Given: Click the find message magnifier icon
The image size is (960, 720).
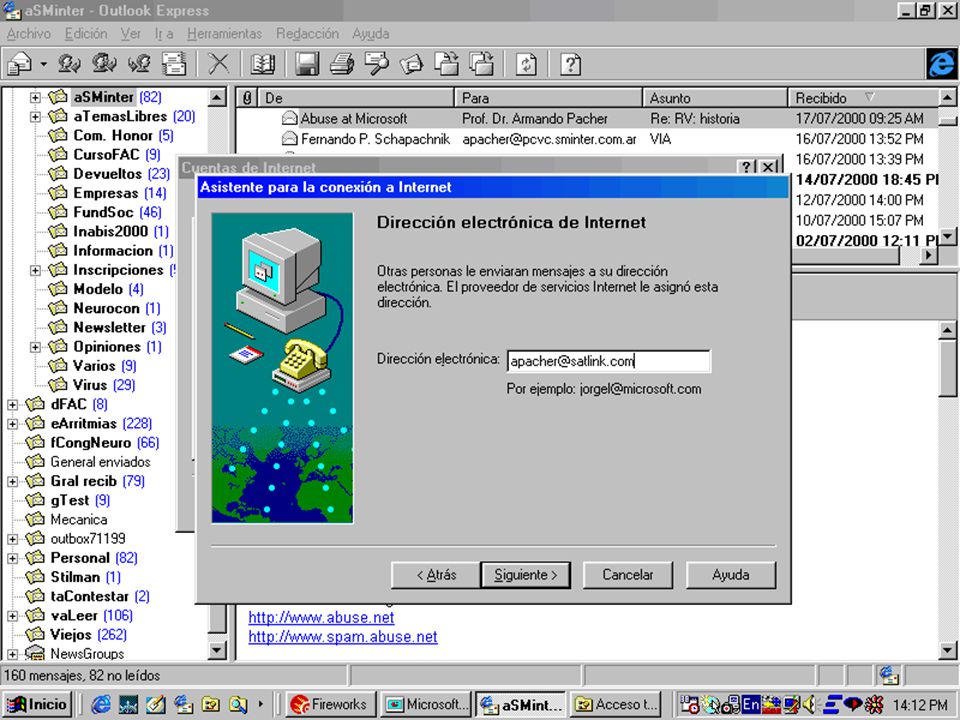Looking at the screenshot, I should pyautogui.click(x=377, y=64).
